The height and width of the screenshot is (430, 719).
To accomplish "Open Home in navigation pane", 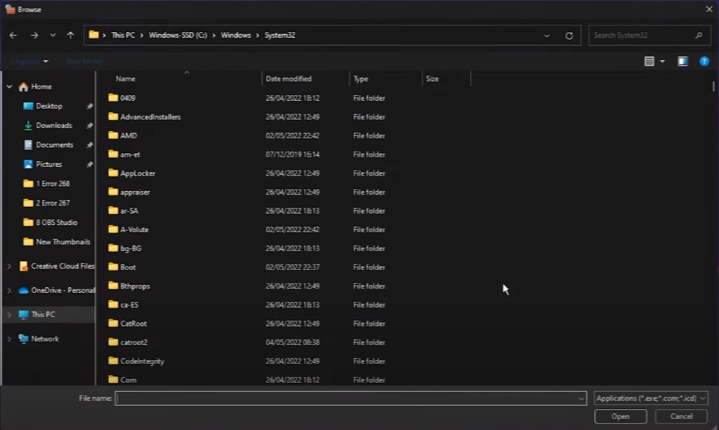I will tap(41, 87).
